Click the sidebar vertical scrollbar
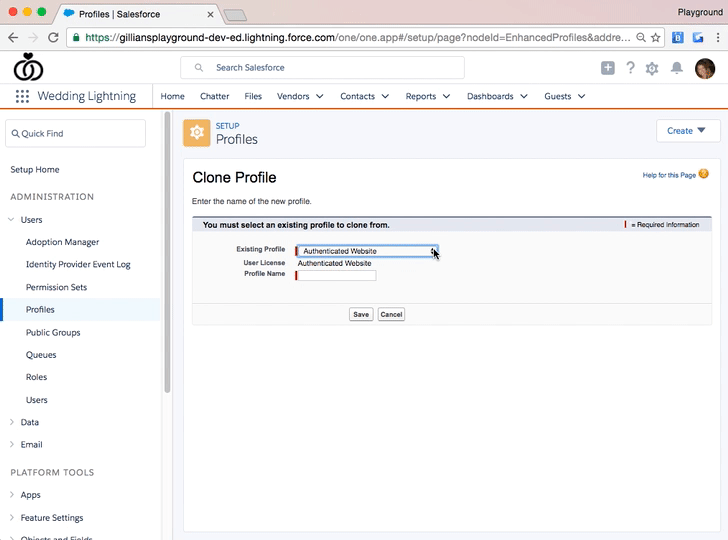Viewport: 728px width, 540px height. tap(168, 253)
